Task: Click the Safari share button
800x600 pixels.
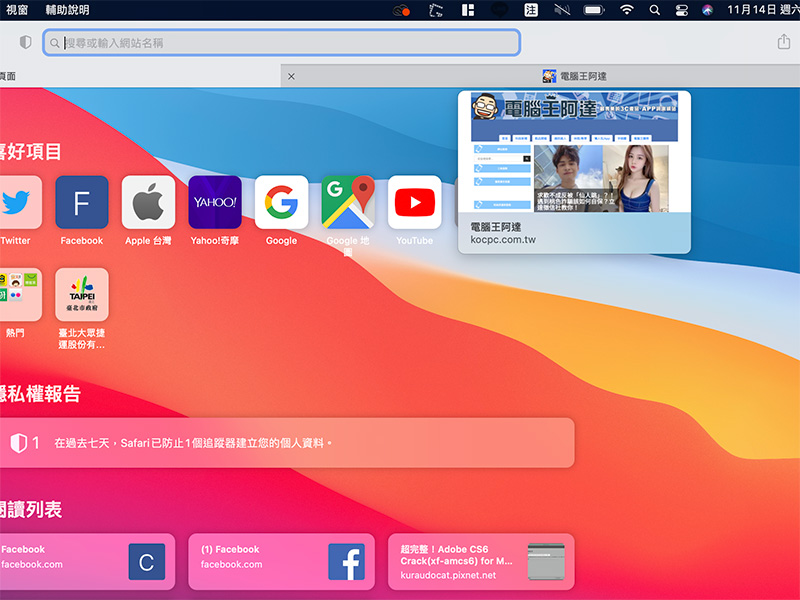Action: point(783,43)
